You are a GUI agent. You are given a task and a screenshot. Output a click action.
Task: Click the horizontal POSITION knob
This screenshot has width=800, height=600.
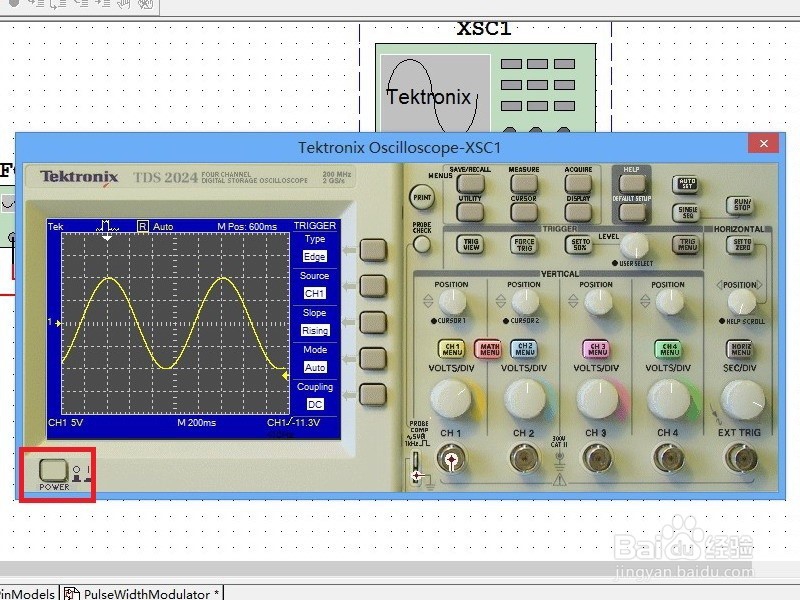click(741, 303)
